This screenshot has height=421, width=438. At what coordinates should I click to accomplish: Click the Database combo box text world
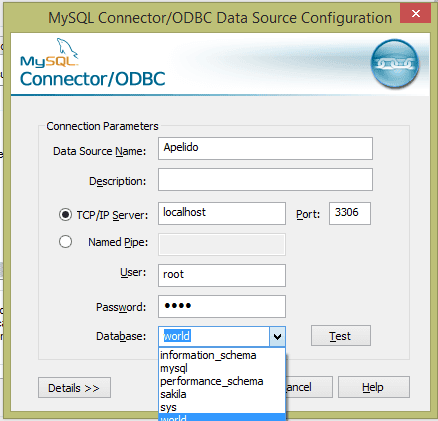coord(177,336)
